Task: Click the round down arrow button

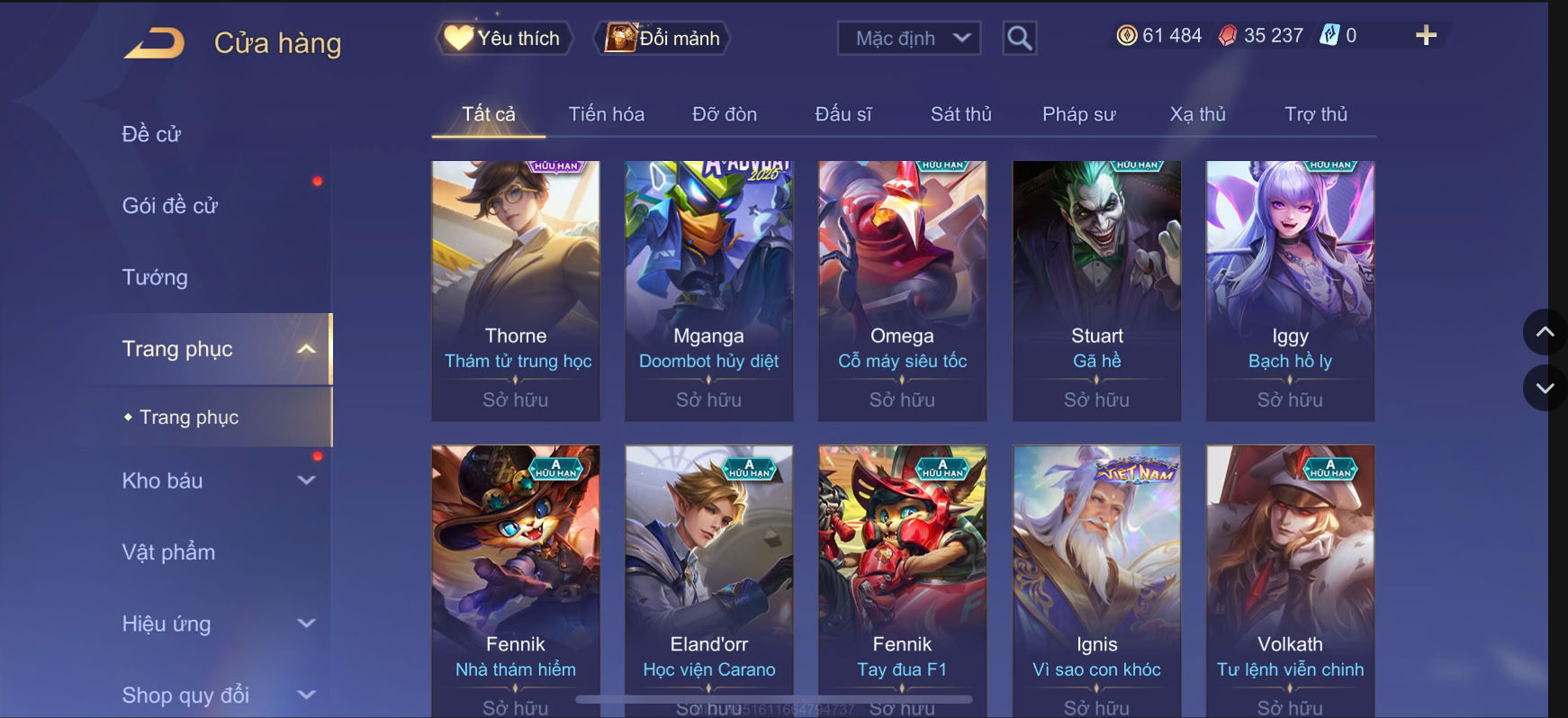Action: [x=1545, y=388]
